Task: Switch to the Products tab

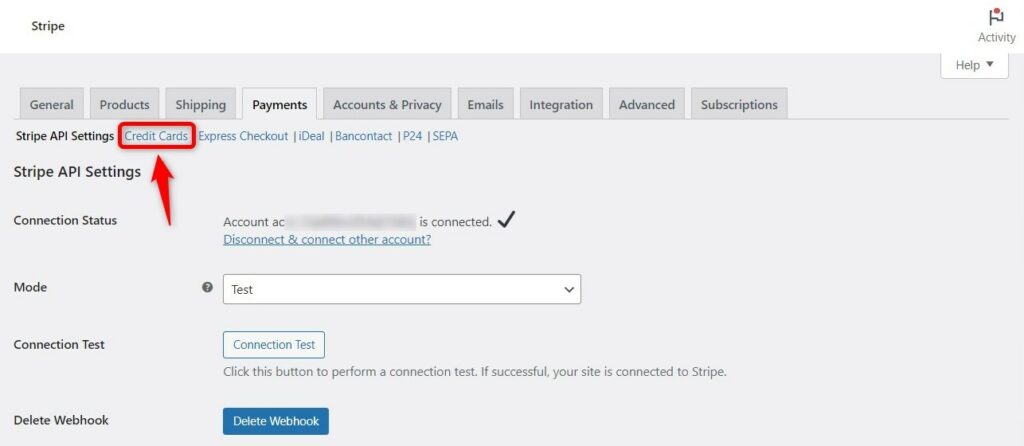Action: click(124, 104)
